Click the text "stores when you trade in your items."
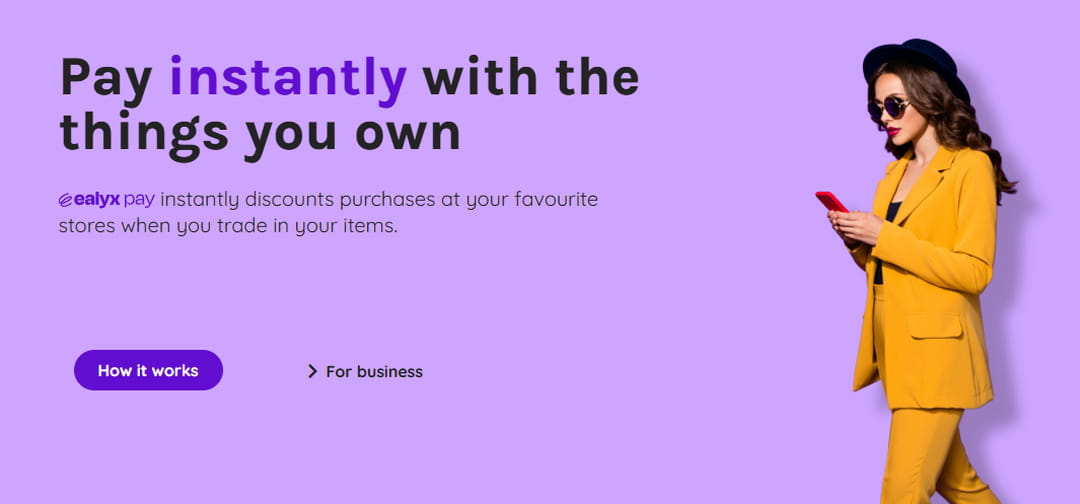The image size is (1080, 504). tap(228, 226)
